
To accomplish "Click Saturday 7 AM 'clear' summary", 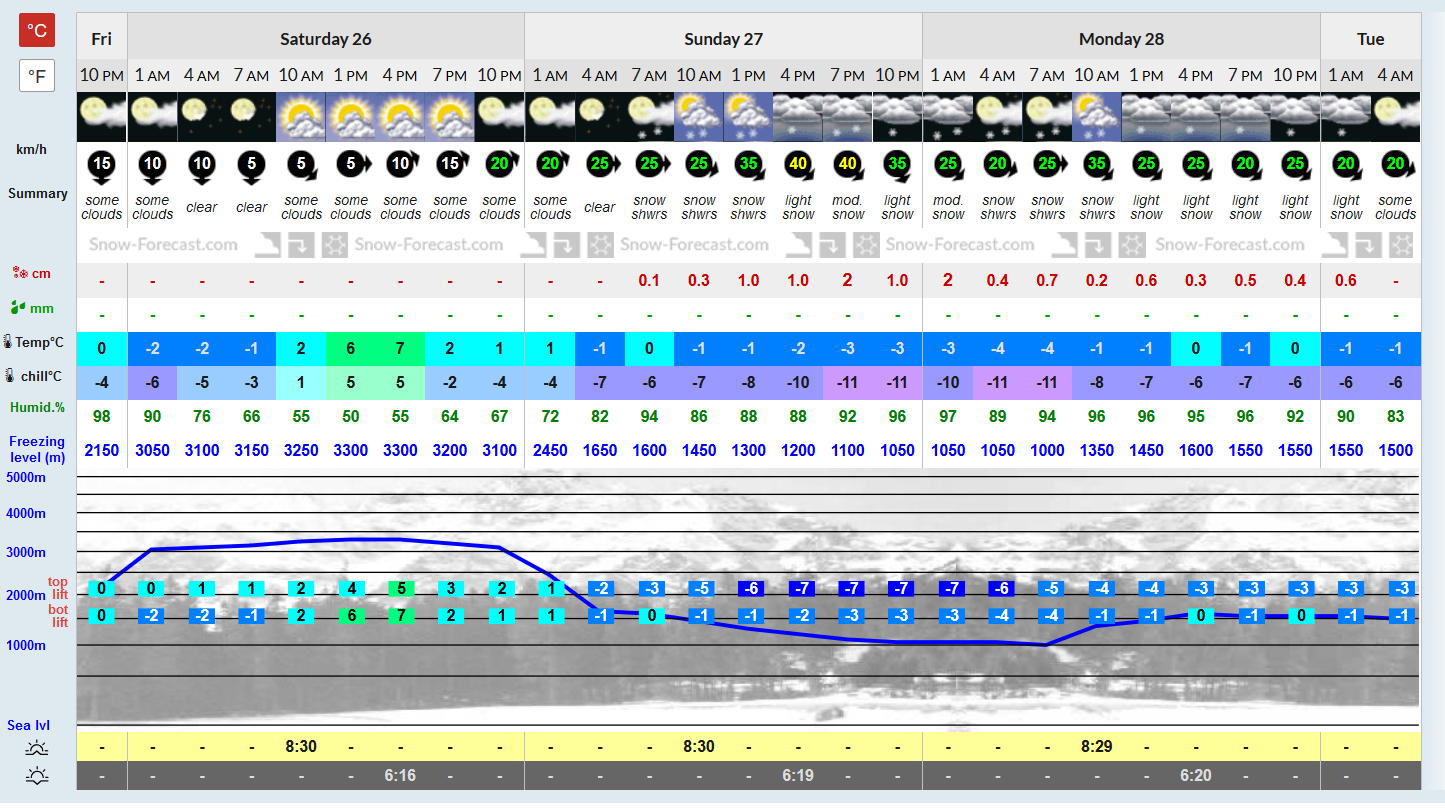I will coord(252,208).
